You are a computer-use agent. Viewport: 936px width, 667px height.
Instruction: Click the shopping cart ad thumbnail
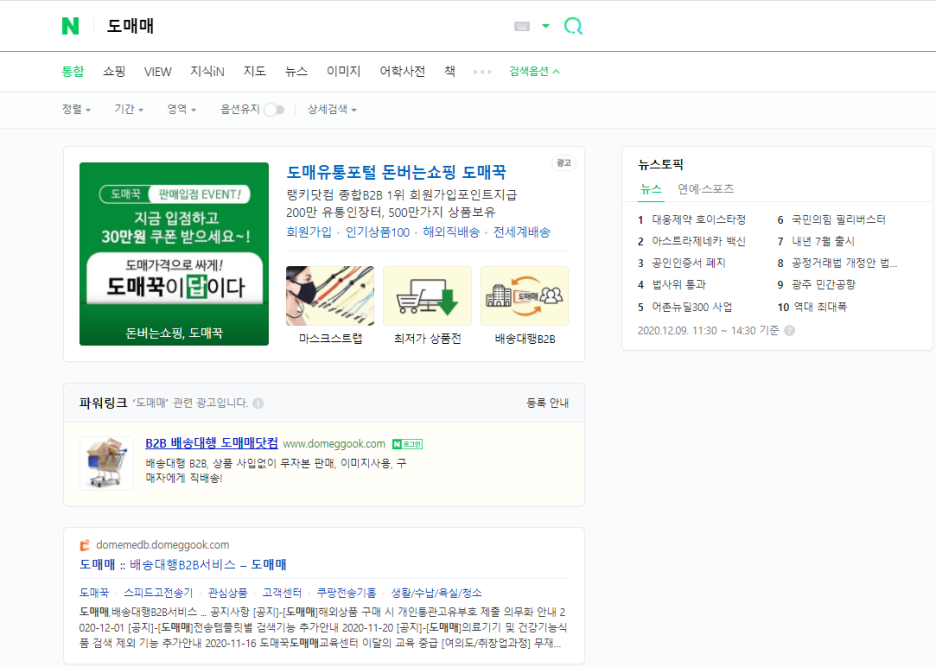coord(107,463)
